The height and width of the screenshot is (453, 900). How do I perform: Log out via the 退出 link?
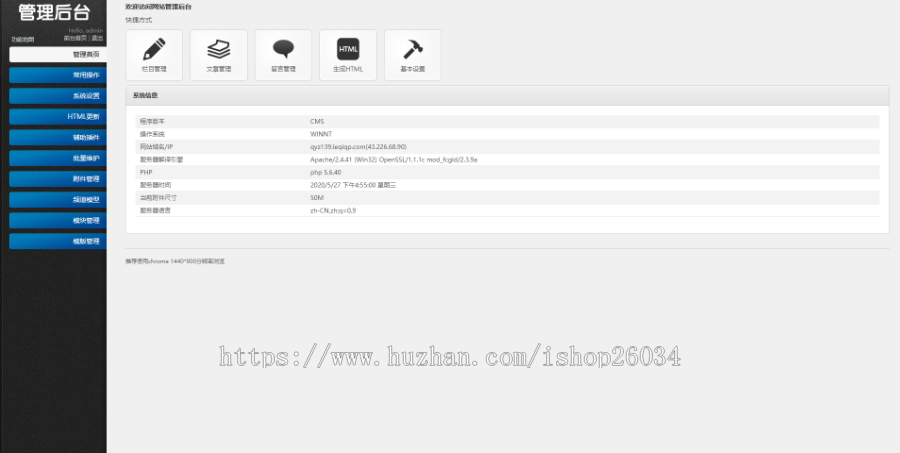(98, 38)
